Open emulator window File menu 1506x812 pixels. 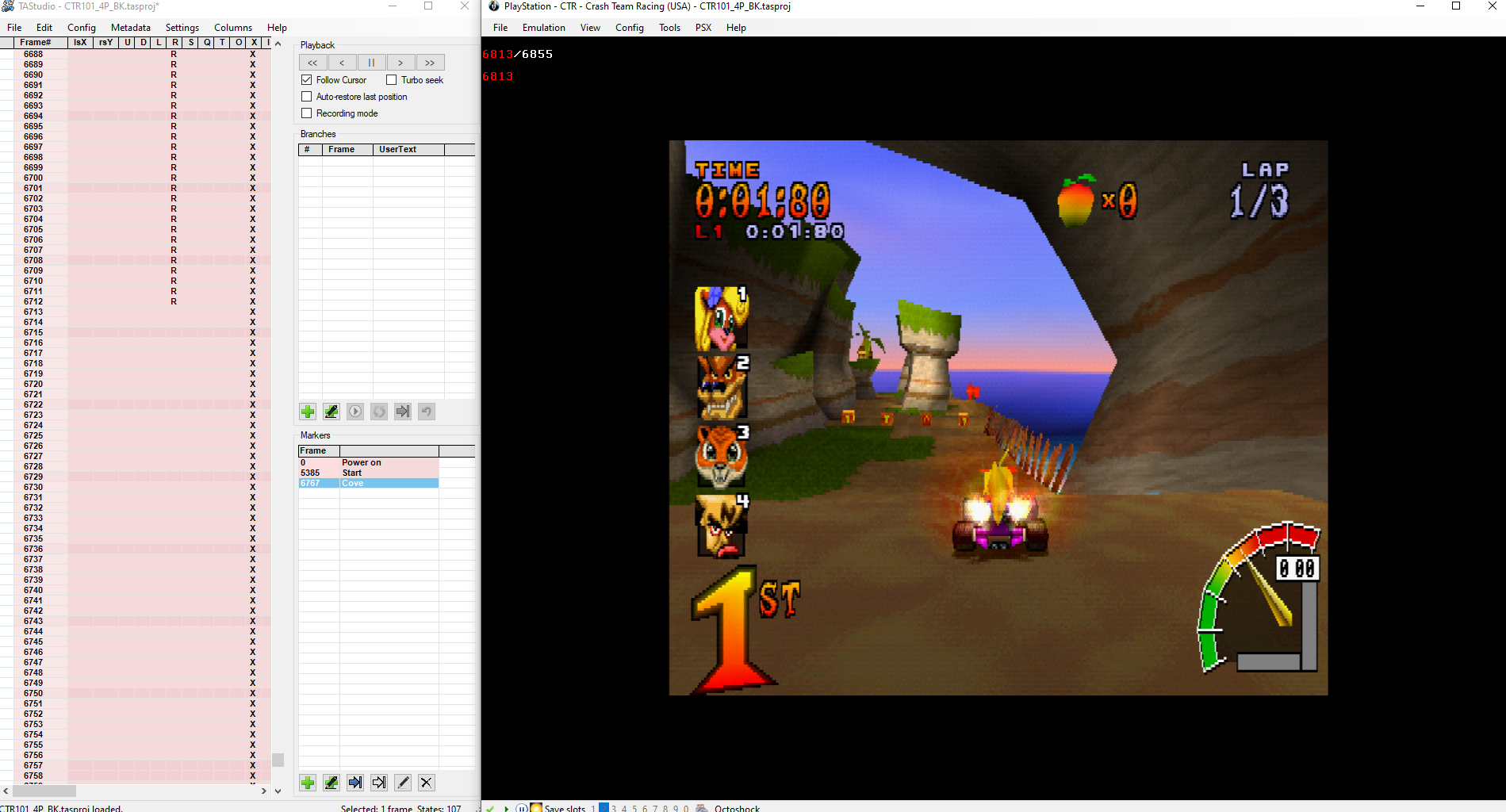pos(500,28)
